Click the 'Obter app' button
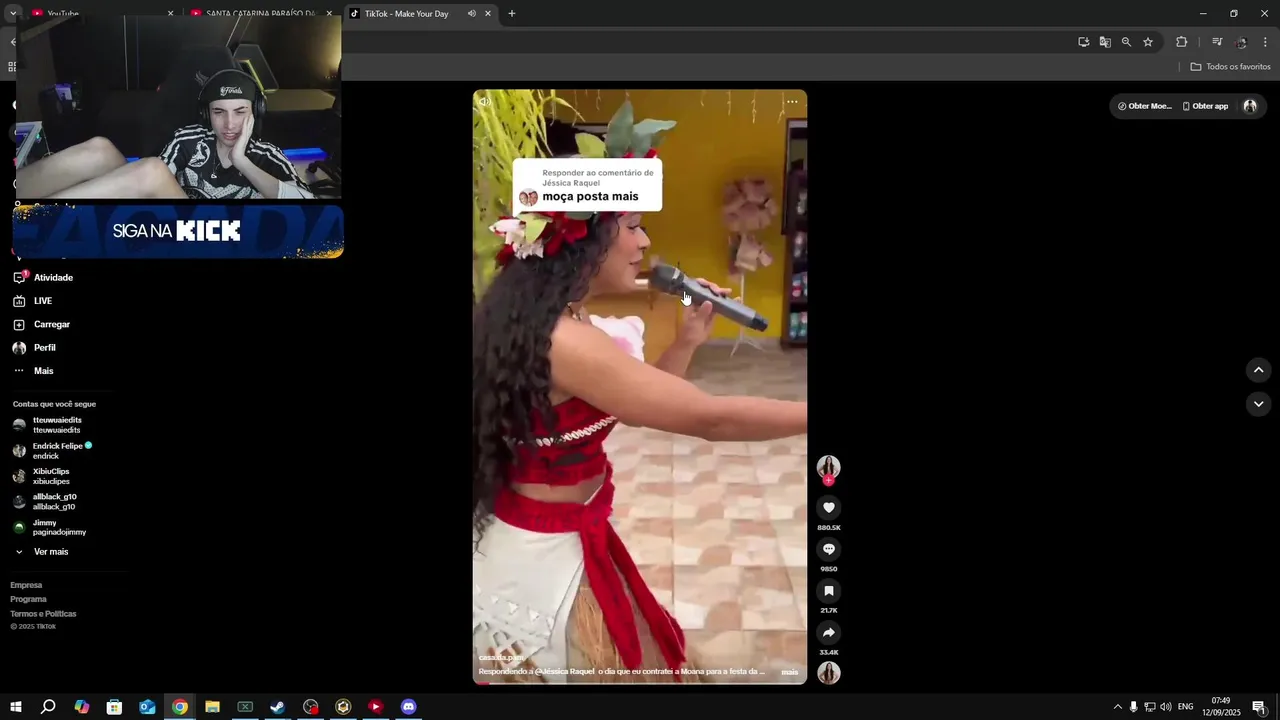Viewport: 1280px width, 720px height. click(1205, 106)
